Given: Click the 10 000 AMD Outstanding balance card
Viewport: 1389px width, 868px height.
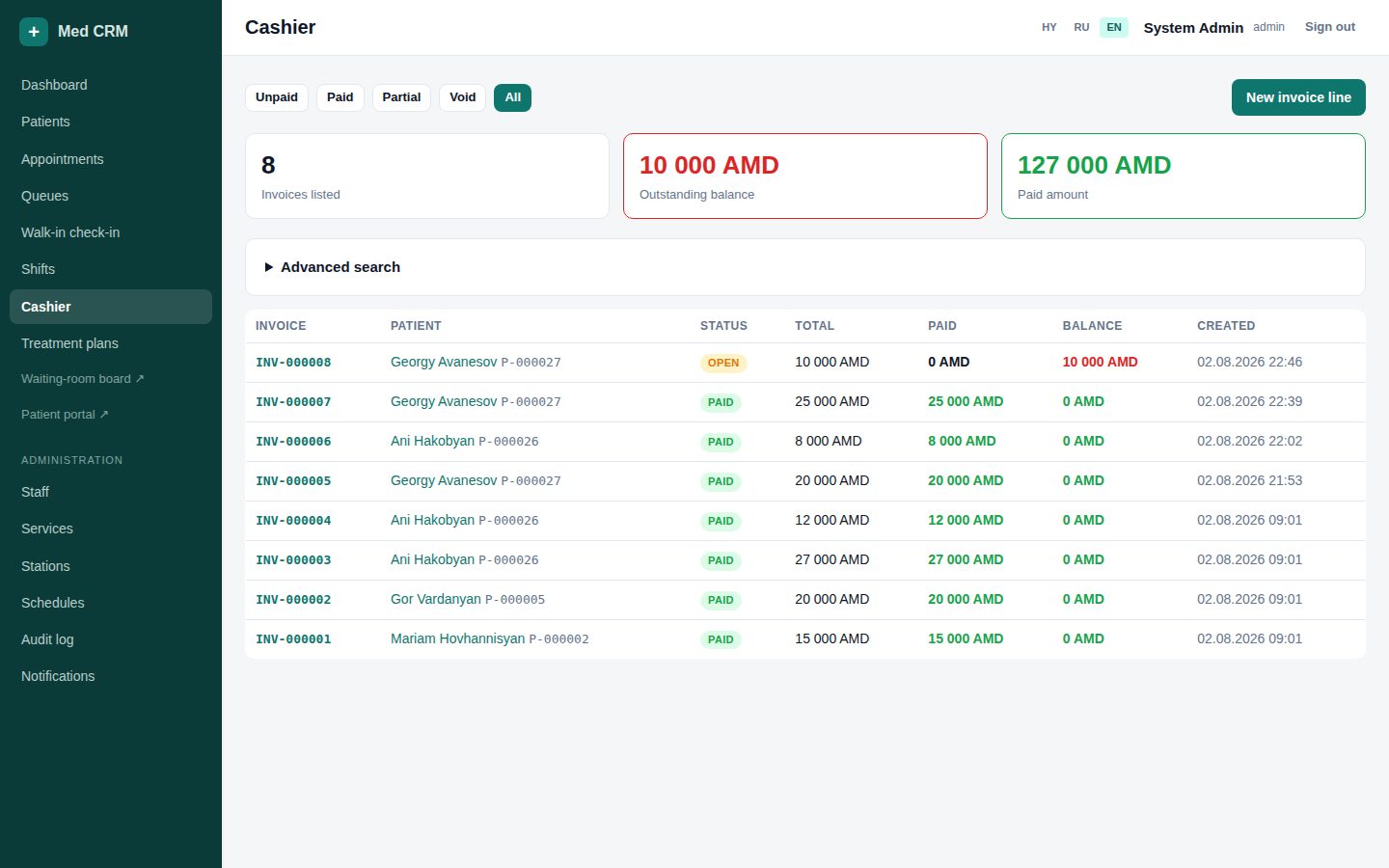Looking at the screenshot, I should point(805,176).
